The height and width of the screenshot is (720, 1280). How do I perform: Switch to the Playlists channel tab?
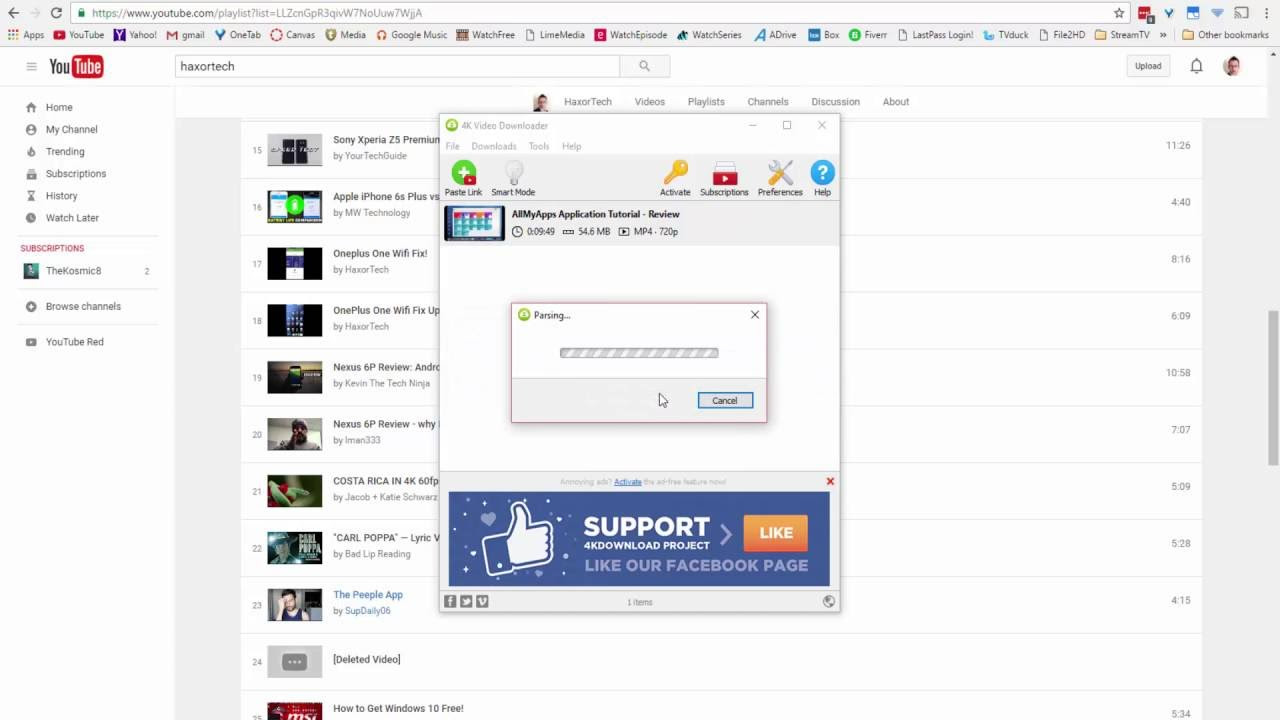coord(706,101)
